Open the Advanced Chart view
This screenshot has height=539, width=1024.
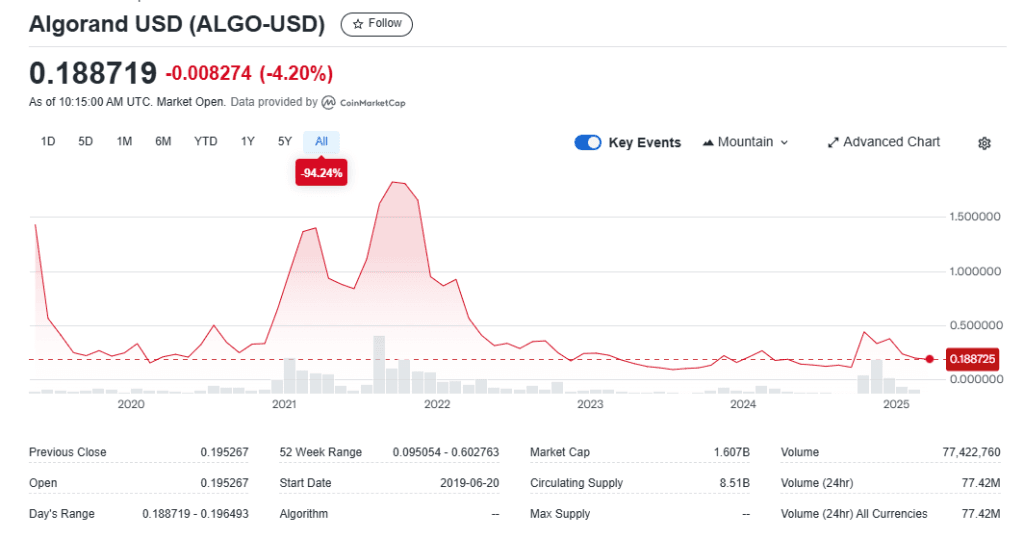click(884, 142)
